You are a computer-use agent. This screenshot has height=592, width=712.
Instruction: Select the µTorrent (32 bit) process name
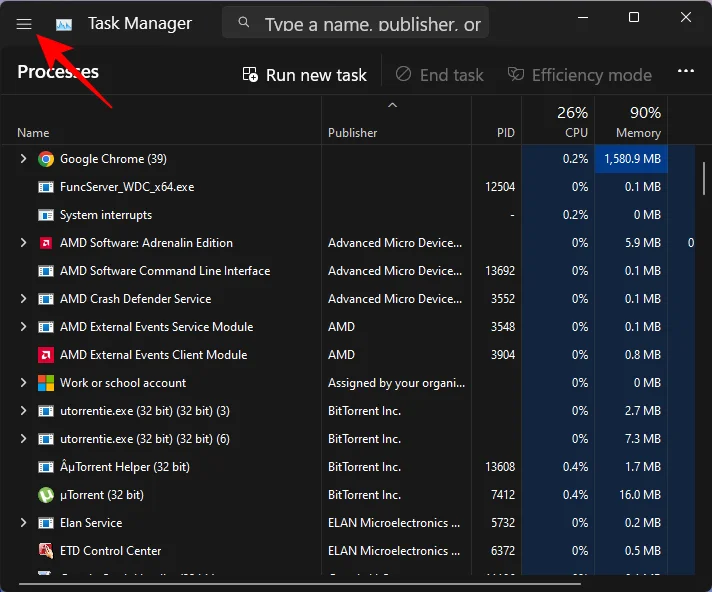coord(102,495)
